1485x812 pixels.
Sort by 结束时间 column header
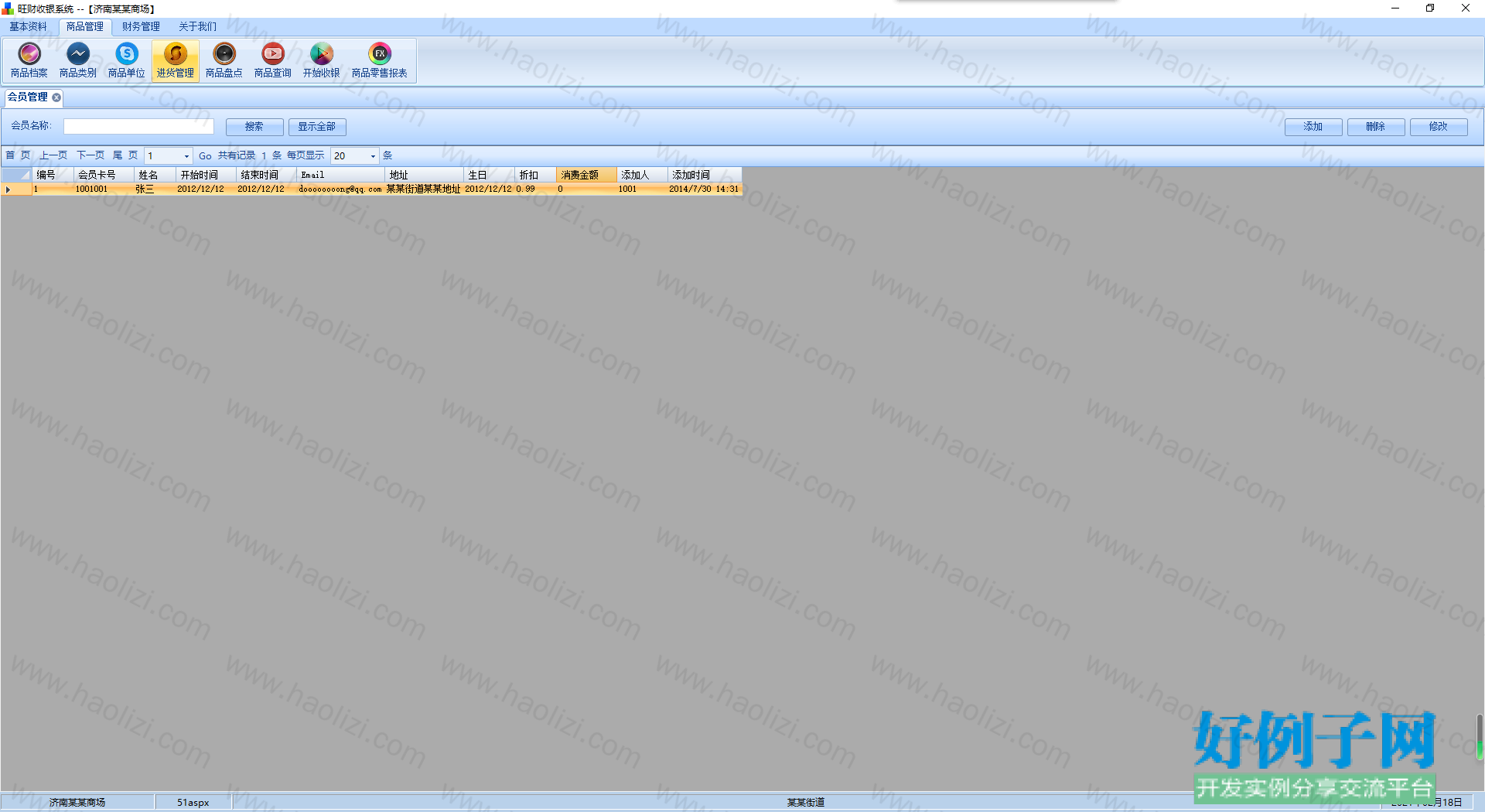[x=267, y=176]
